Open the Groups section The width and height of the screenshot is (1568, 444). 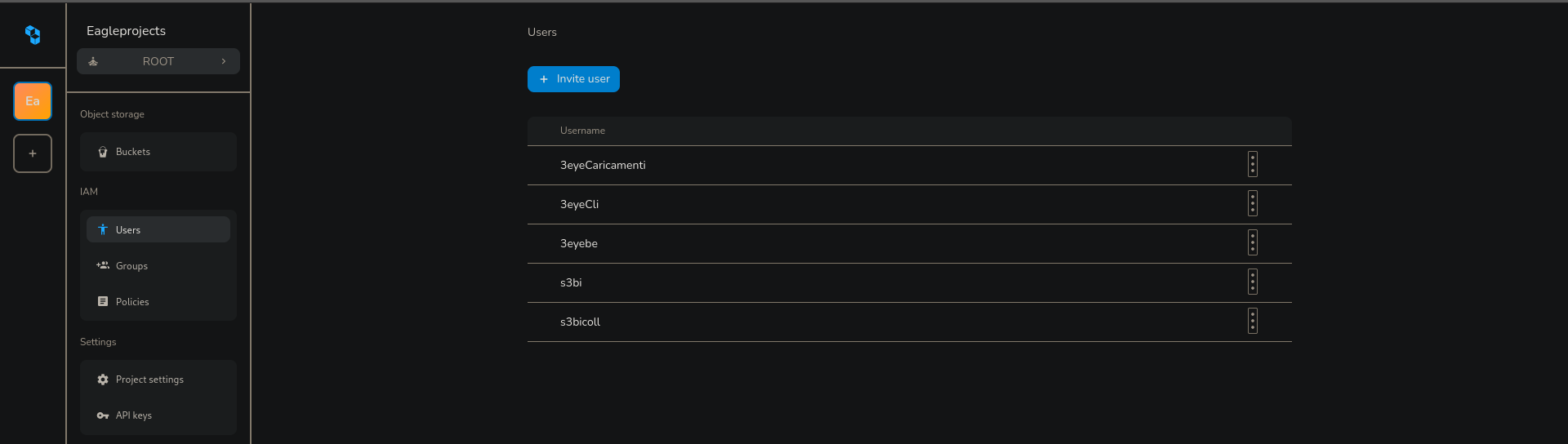[x=131, y=266]
